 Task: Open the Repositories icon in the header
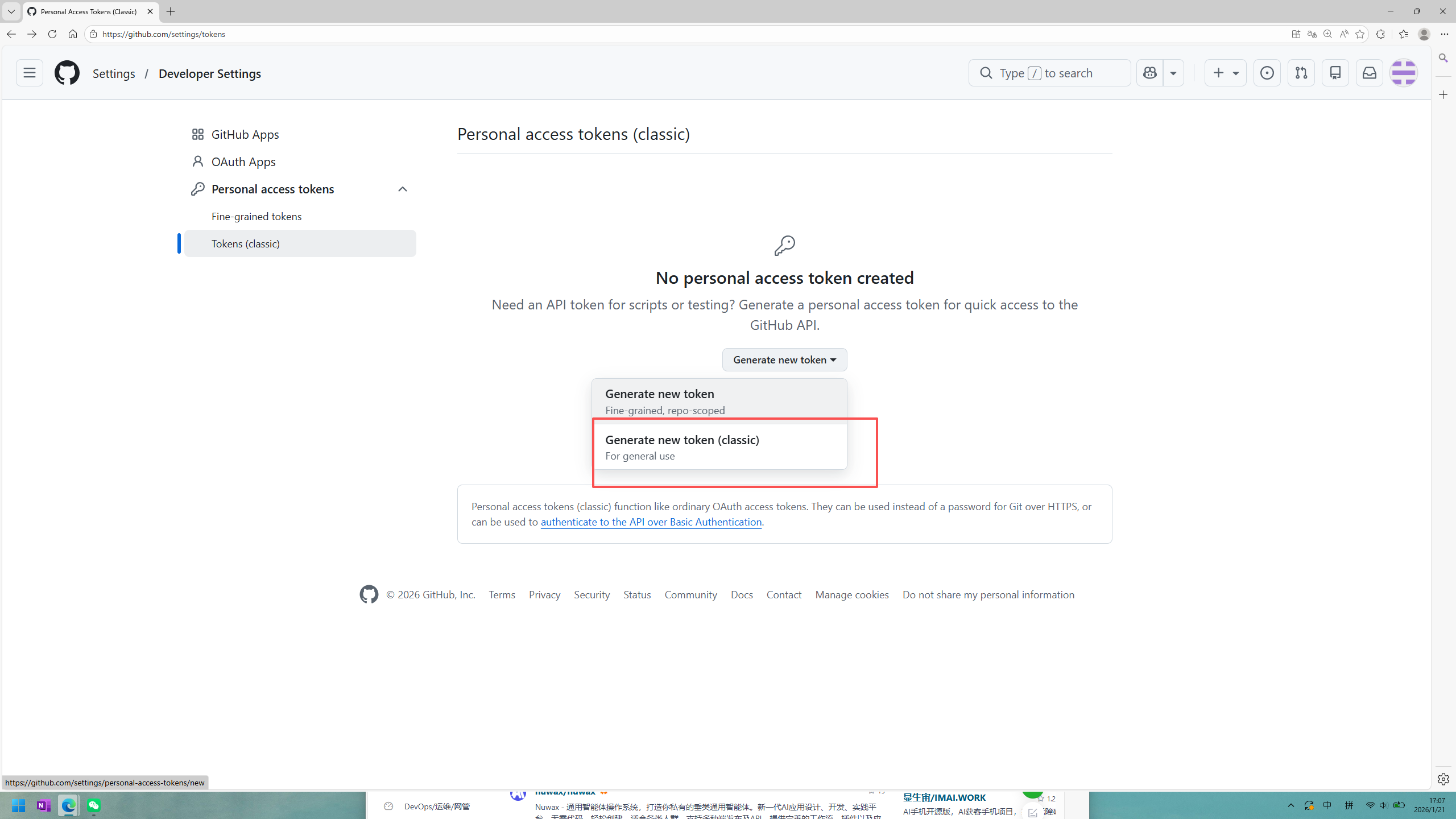[x=1335, y=73]
